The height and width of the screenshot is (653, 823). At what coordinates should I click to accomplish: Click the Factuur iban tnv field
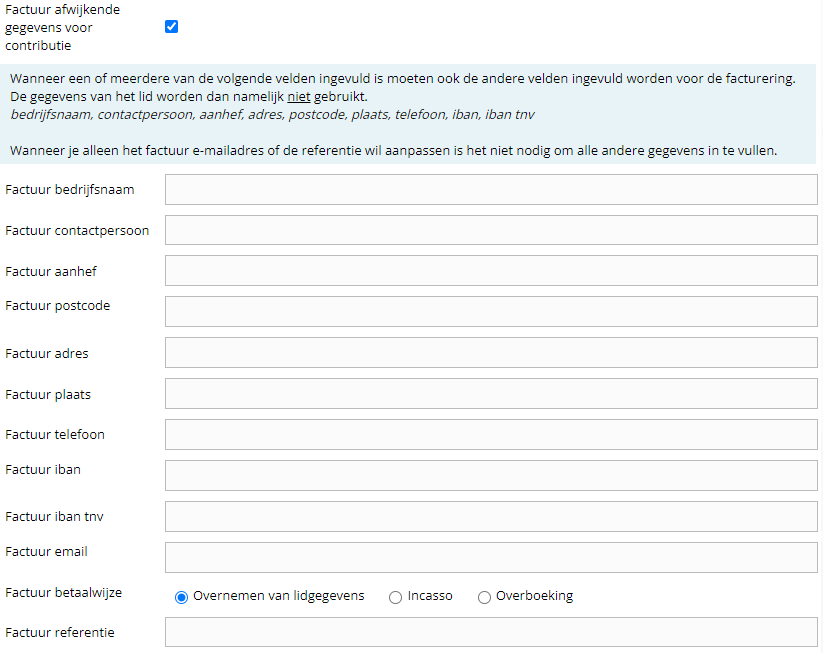pyautogui.click(x=491, y=516)
